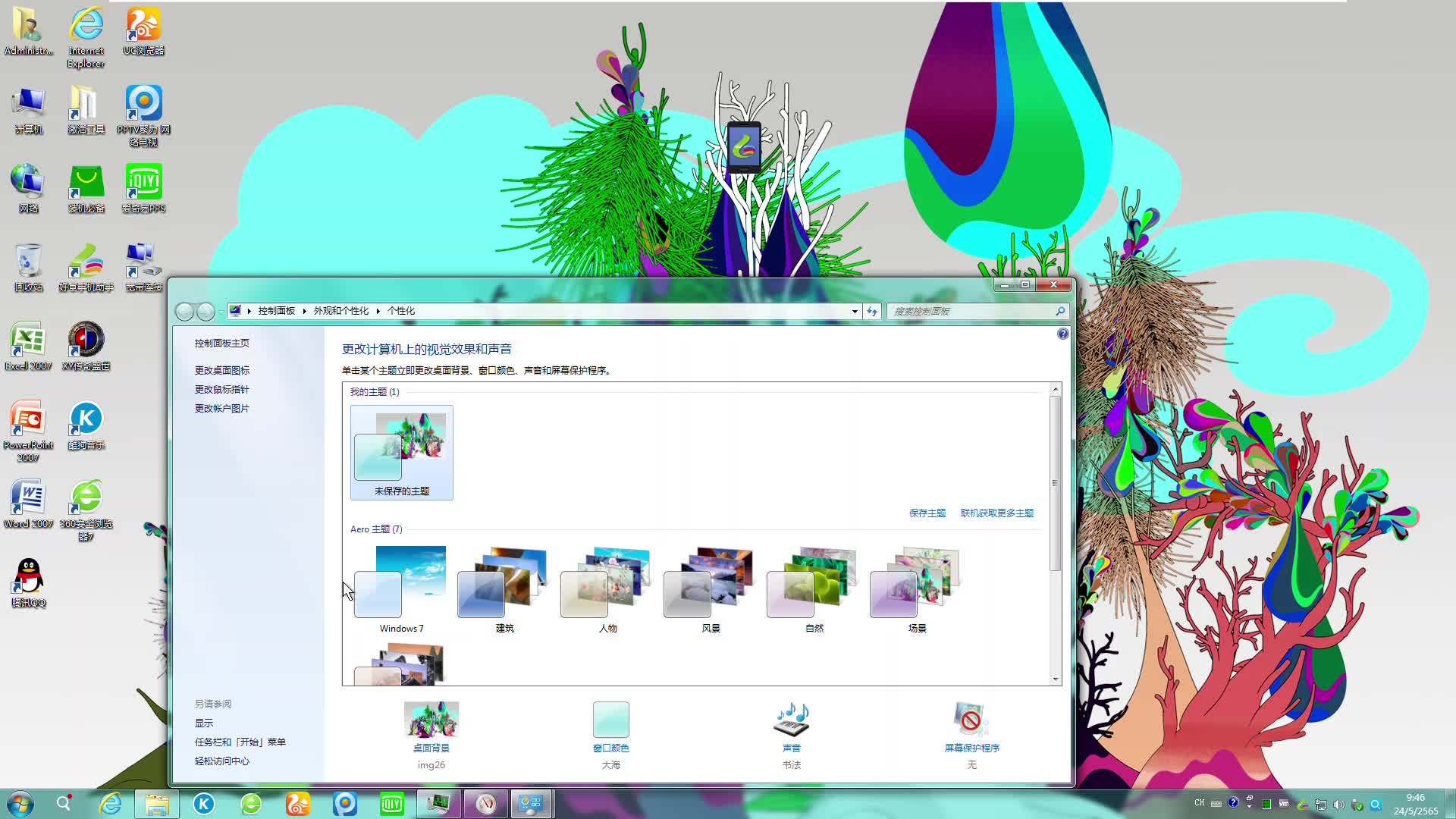The height and width of the screenshot is (819, 1456).
Task: Select the 窗口颜色 大海 color swatch
Action: pos(611,719)
